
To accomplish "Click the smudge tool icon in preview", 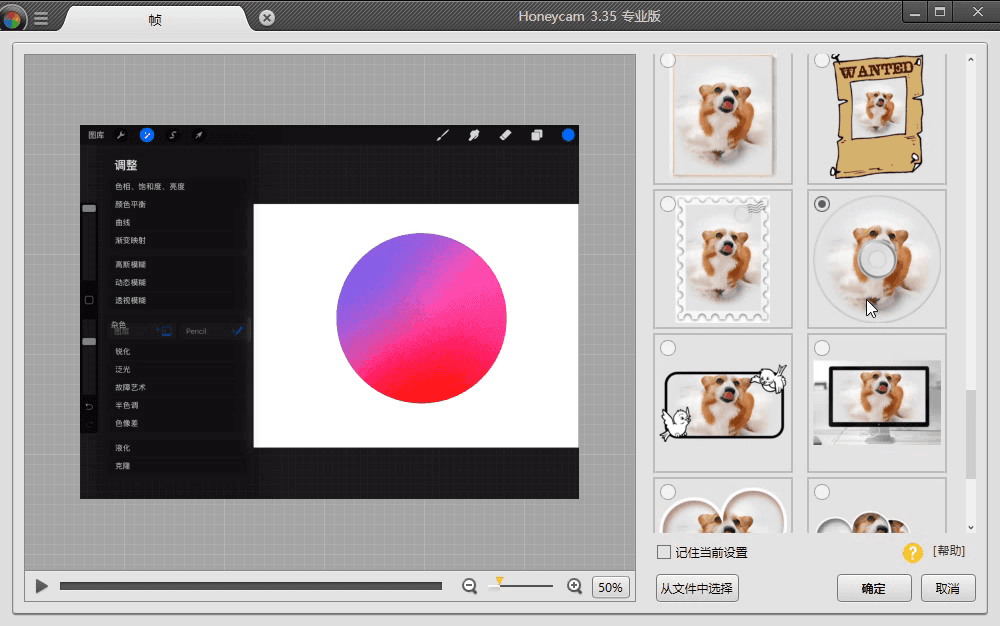I will pyautogui.click(x=474, y=135).
